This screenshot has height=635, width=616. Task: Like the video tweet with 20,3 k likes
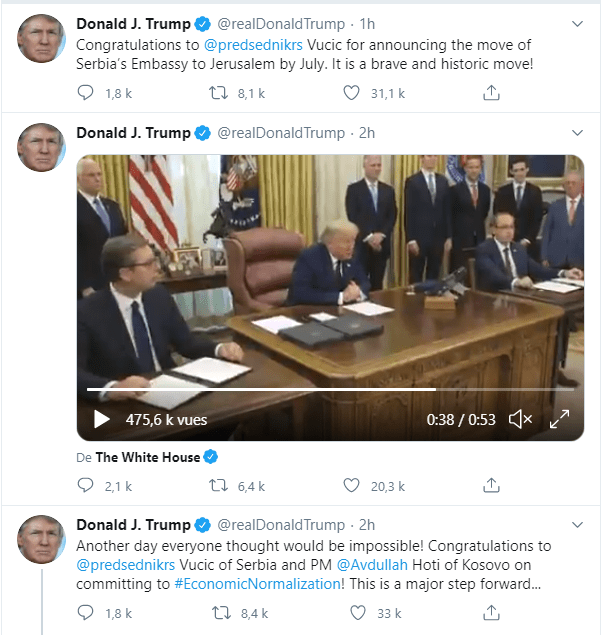[351, 486]
